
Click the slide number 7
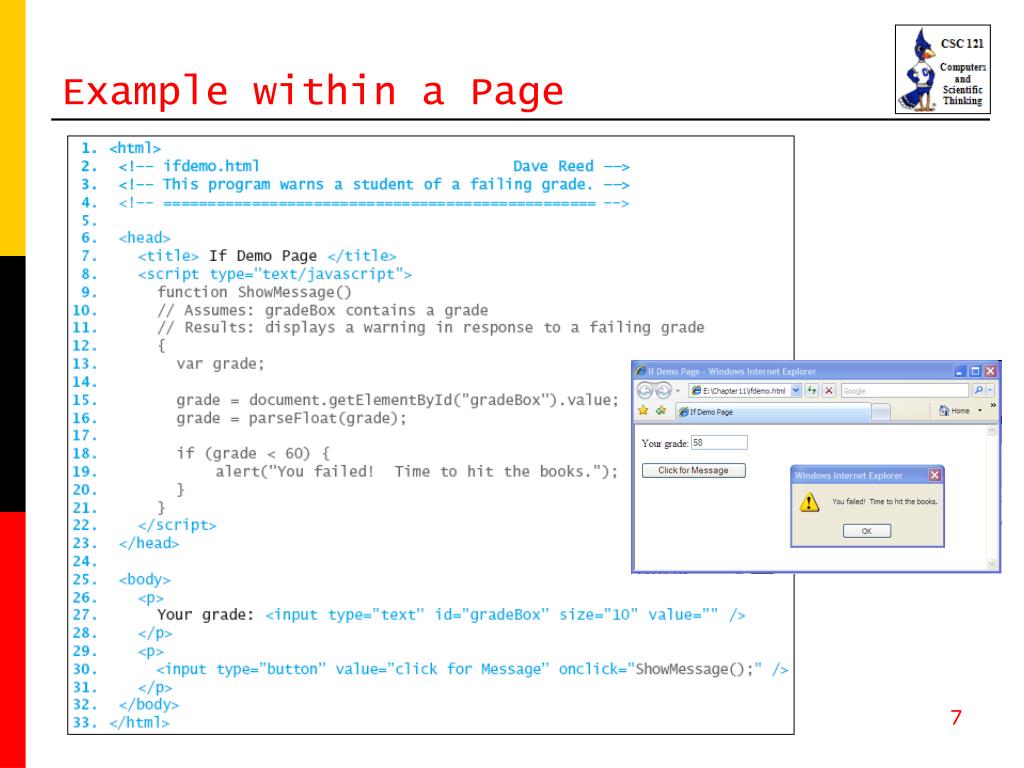[x=956, y=718]
